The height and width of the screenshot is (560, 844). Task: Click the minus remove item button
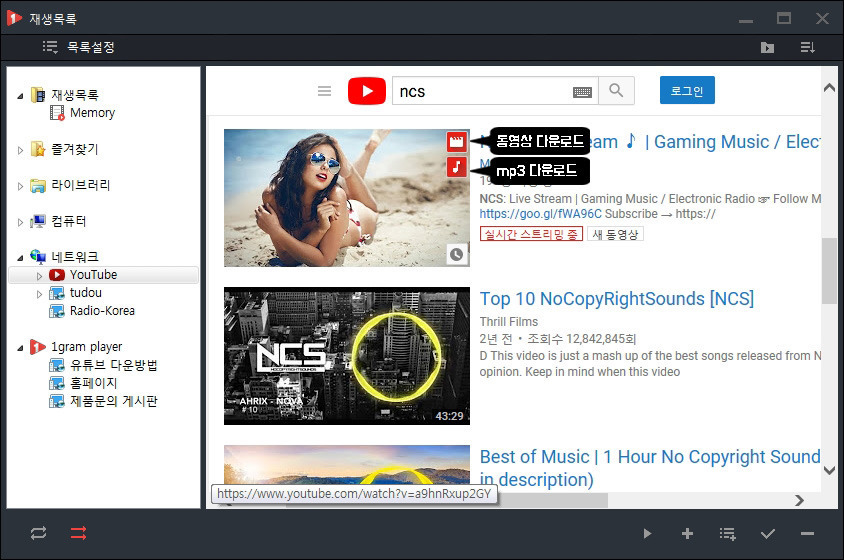[x=807, y=534]
